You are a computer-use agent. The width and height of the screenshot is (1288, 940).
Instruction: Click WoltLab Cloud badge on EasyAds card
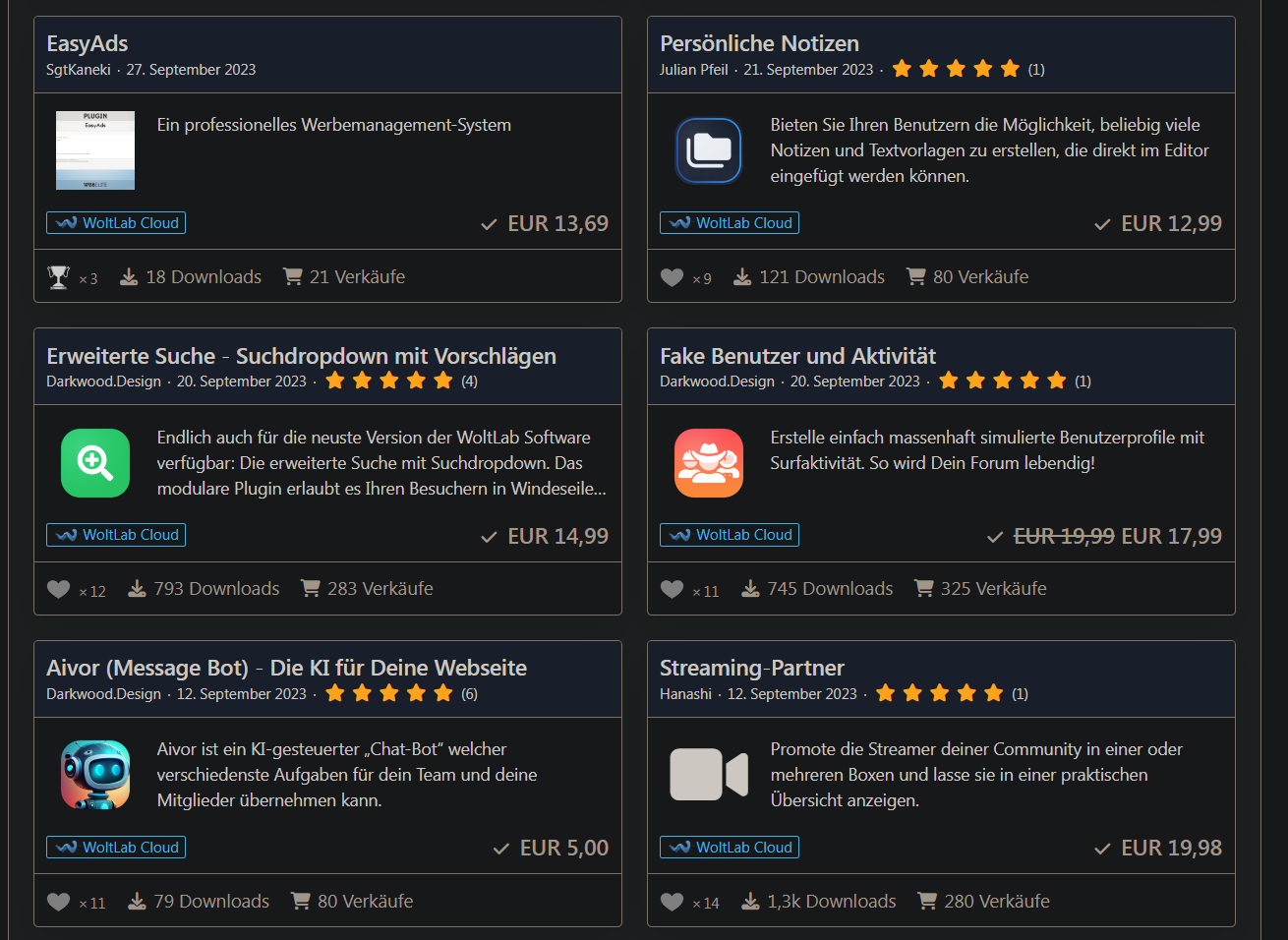coord(116,223)
